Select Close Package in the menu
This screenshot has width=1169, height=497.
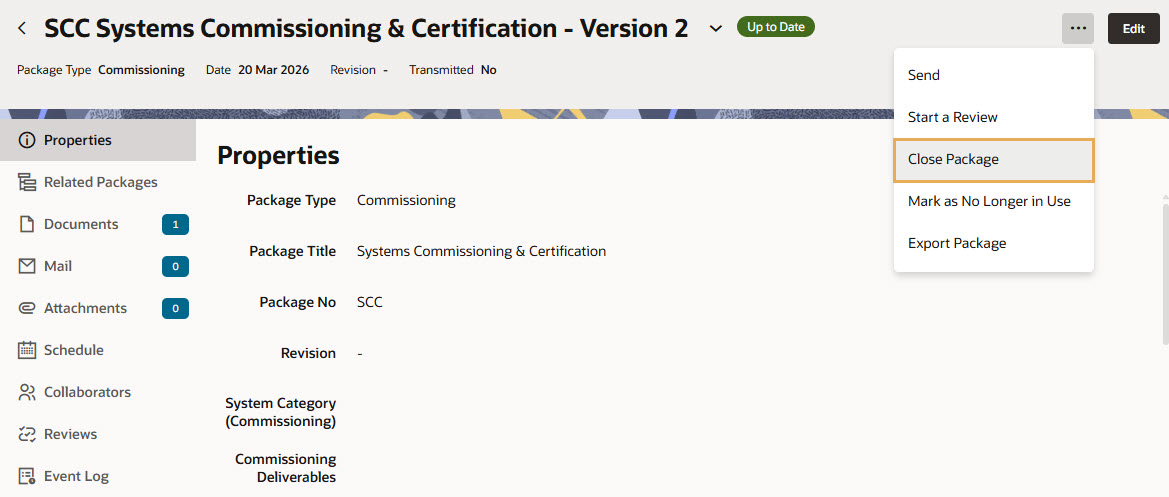pos(952,160)
